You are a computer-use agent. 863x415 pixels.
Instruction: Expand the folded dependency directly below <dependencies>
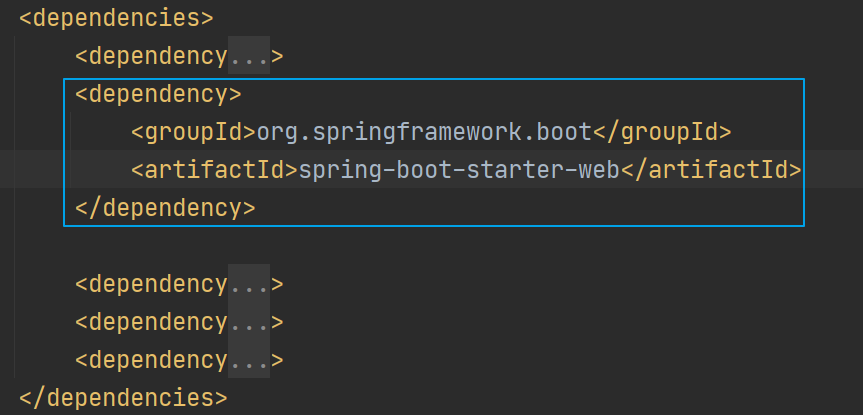tap(249, 56)
